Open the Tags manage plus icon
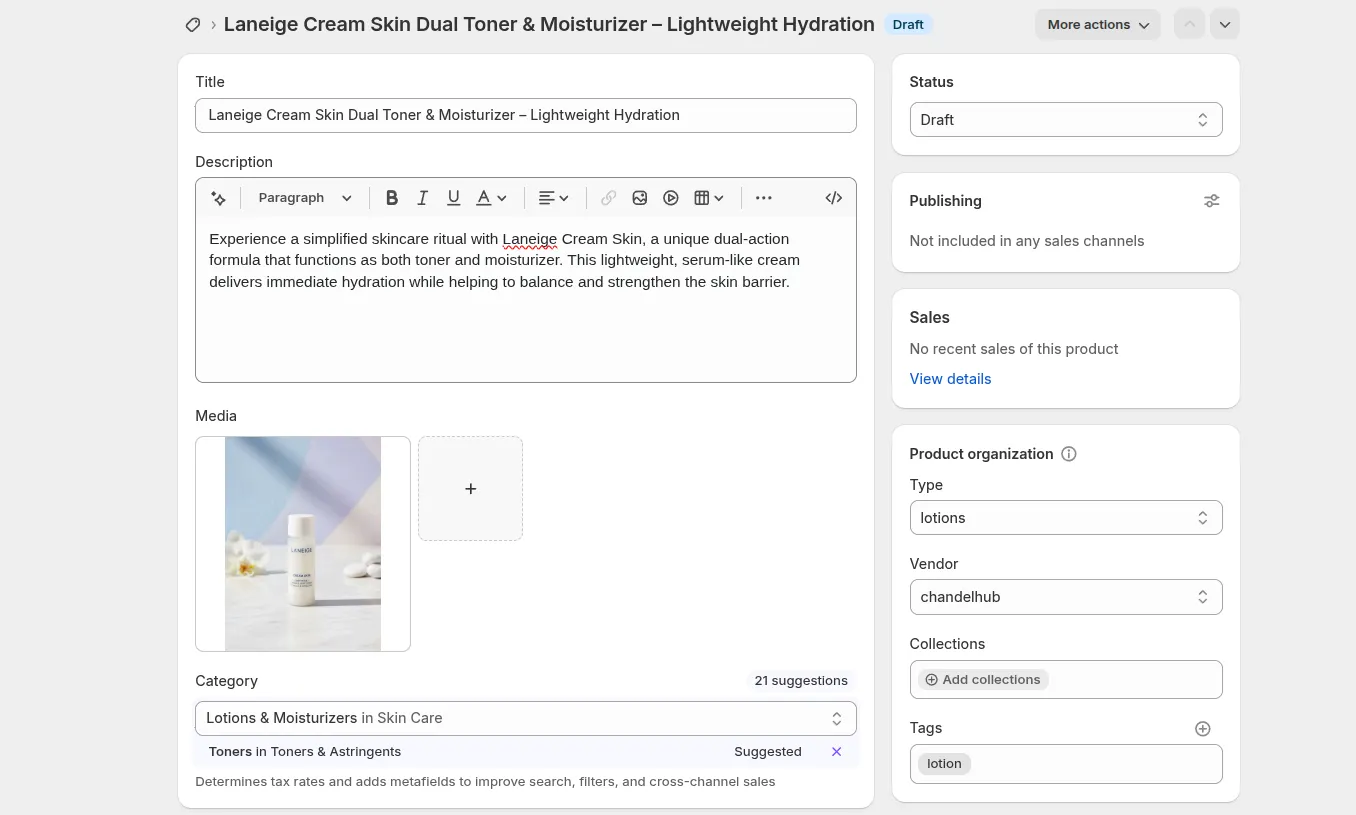Screen dimensions: 1356x815 [x=1203, y=729]
